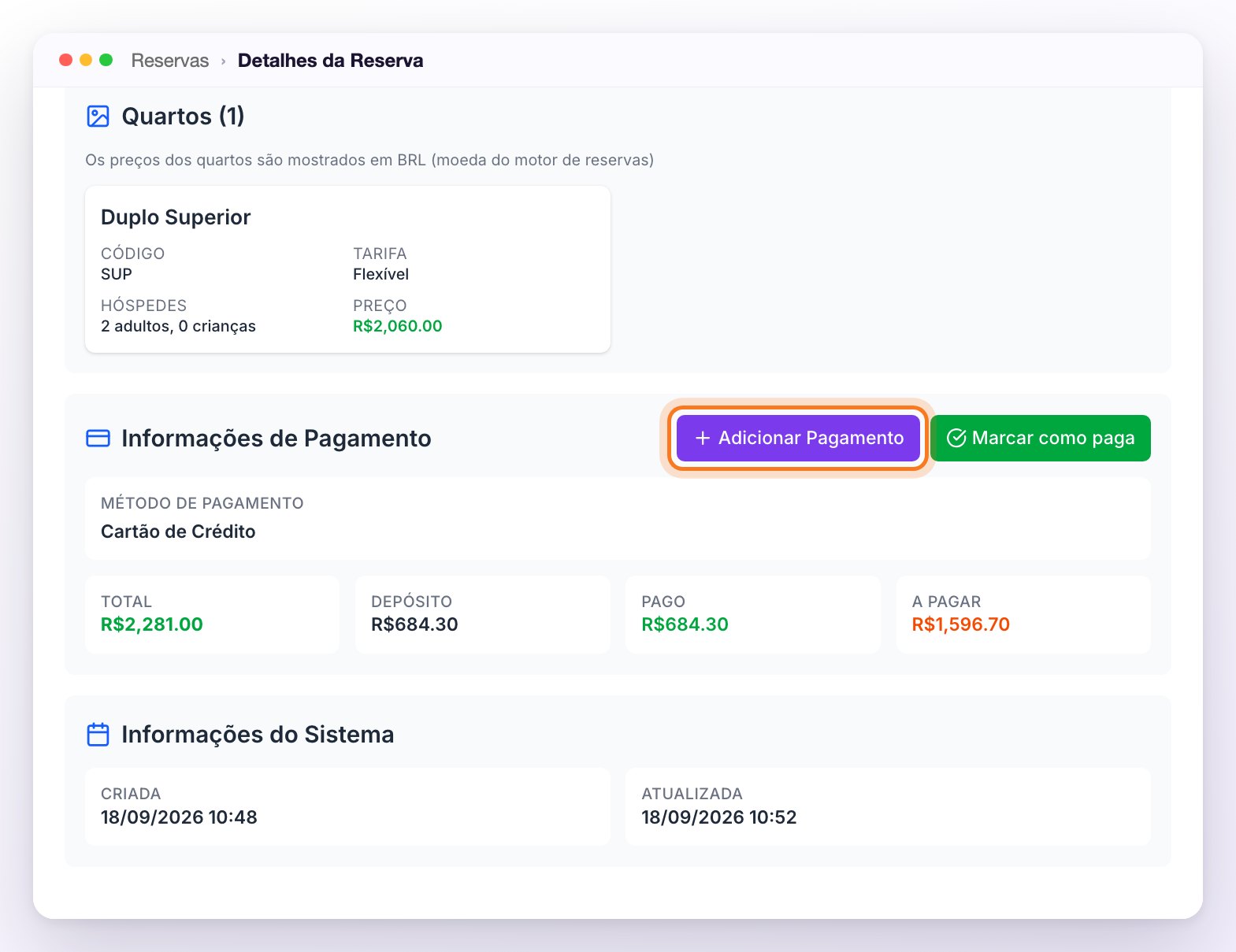Image resolution: width=1236 pixels, height=952 pixels.
Task: Click the check-circle icon on Marcar como paga
Action: pos(956,438)
